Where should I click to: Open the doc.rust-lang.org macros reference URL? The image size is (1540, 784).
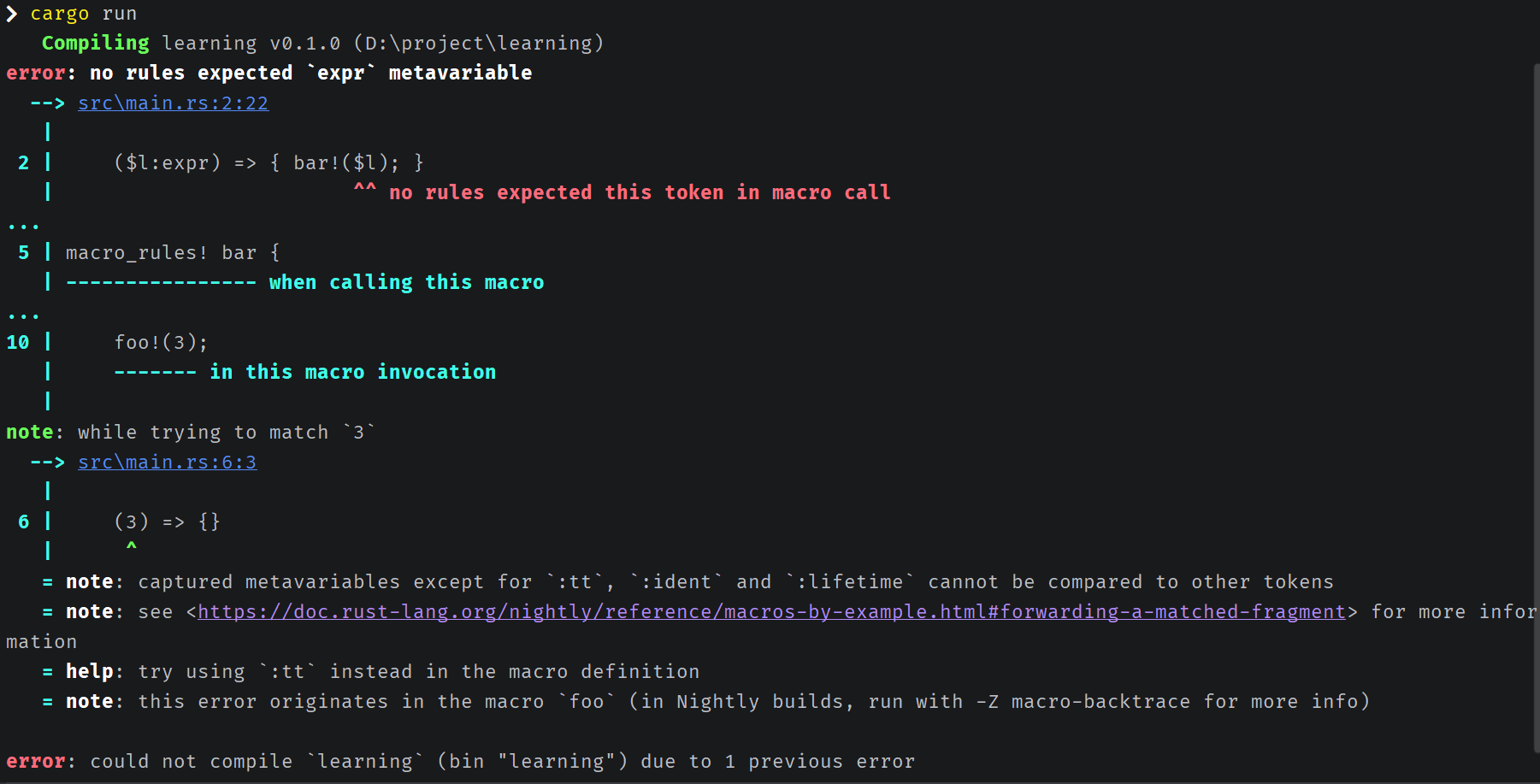tap(771, 612)
